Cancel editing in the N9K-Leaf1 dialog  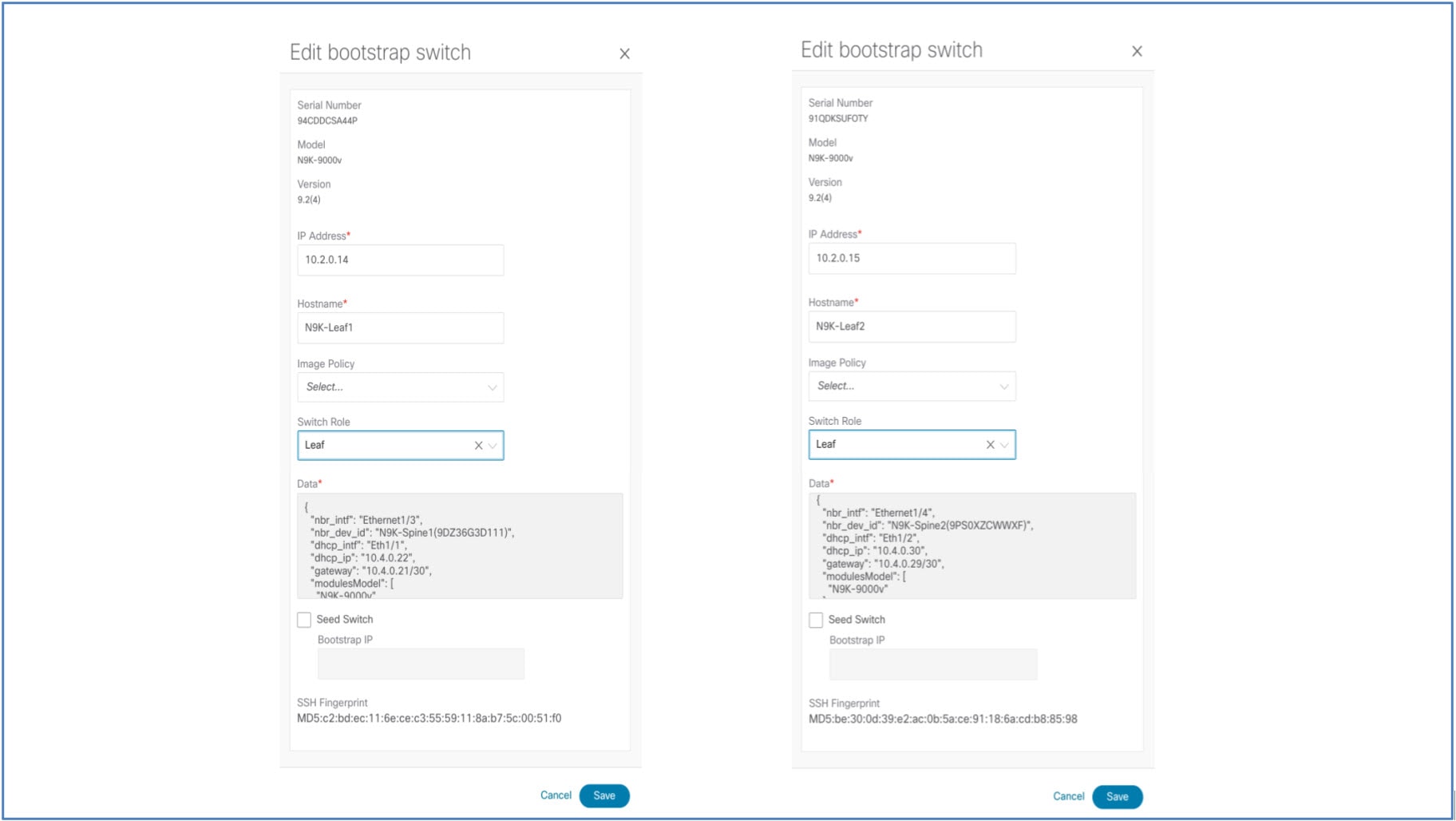(556, 795)
